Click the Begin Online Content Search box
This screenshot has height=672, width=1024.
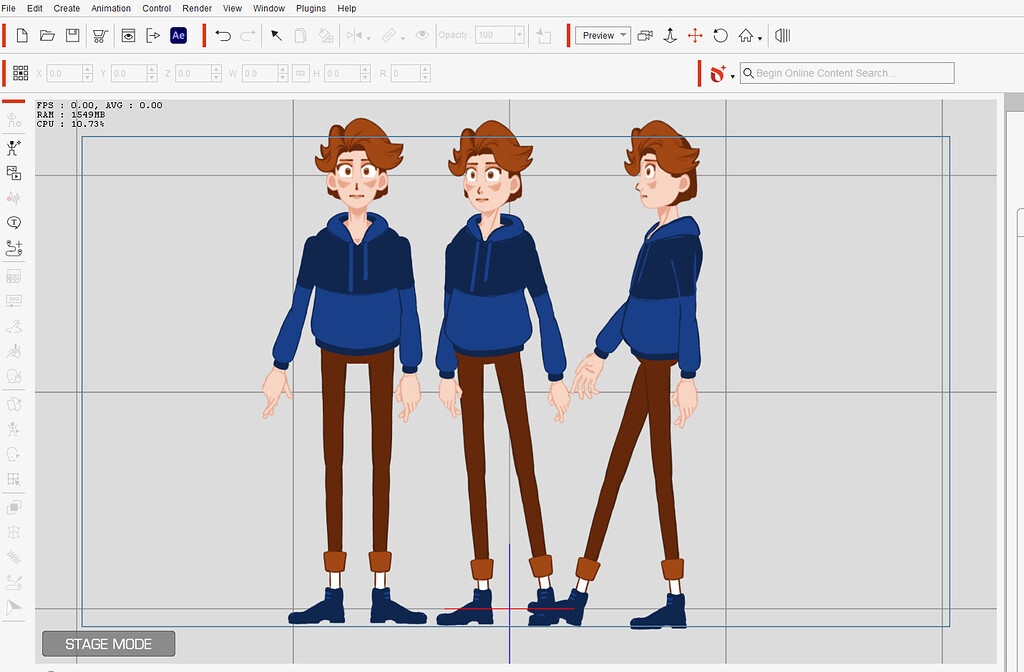[x=847, y=73]
